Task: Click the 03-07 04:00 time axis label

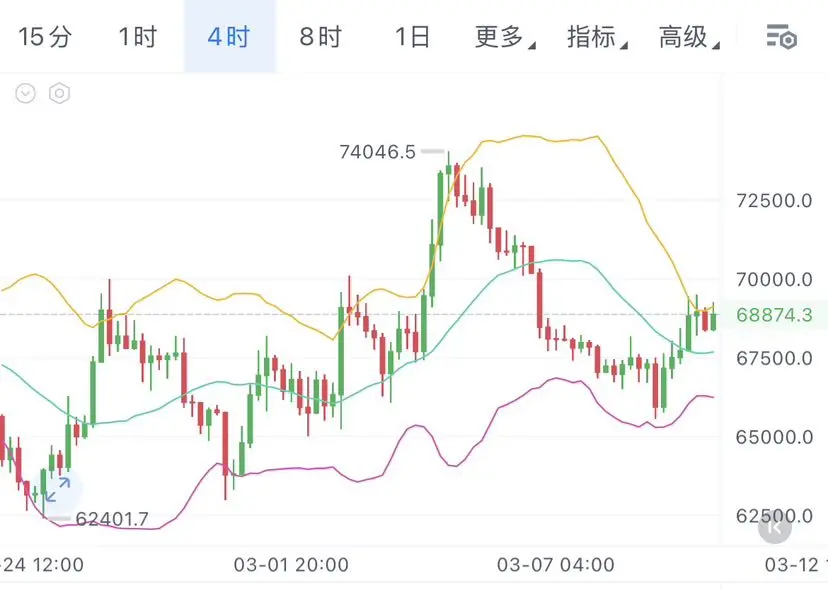Action: 556,565
